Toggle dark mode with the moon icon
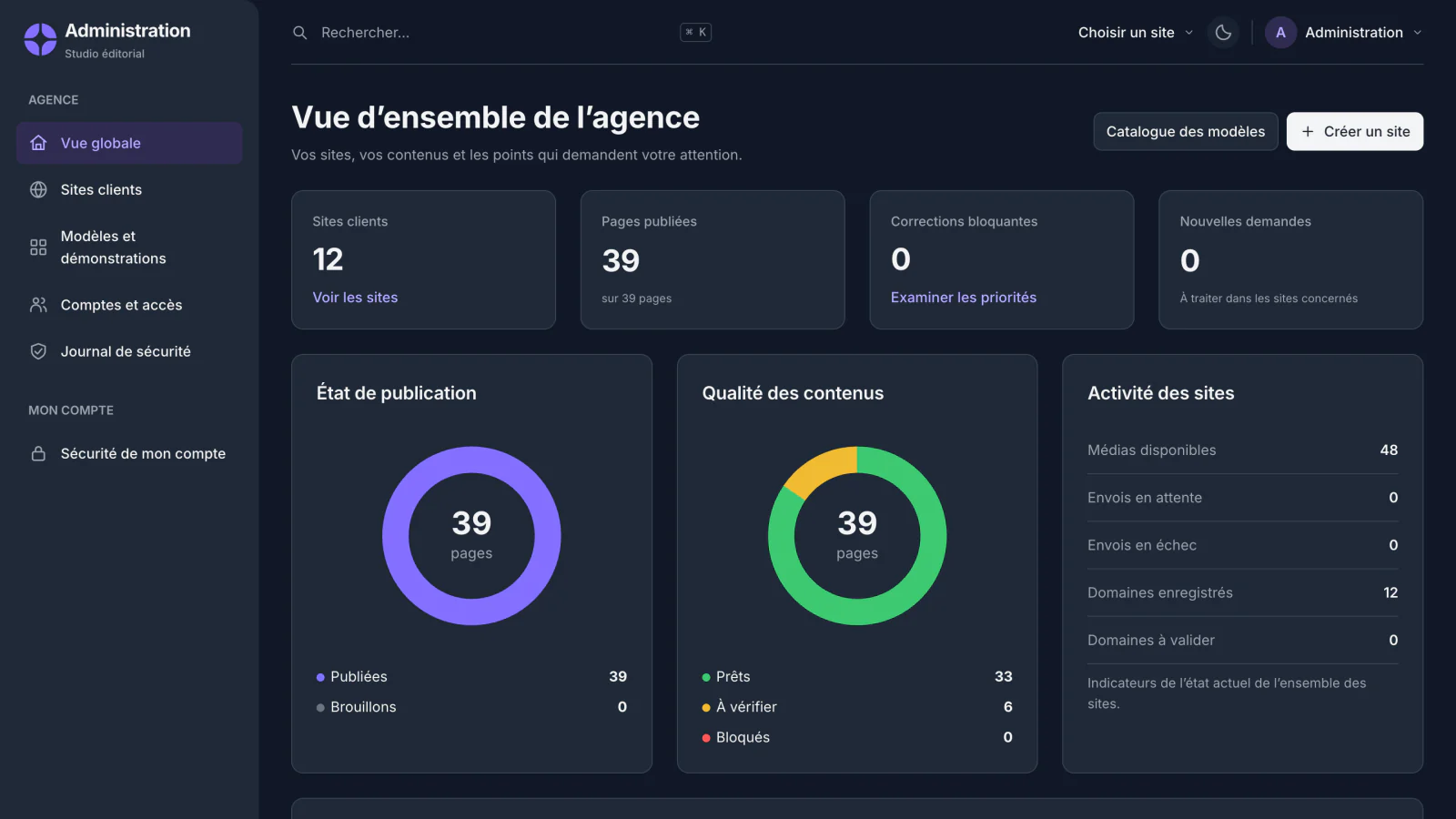The width and height of the screenshot is (1456, 819). [1223, 33]
